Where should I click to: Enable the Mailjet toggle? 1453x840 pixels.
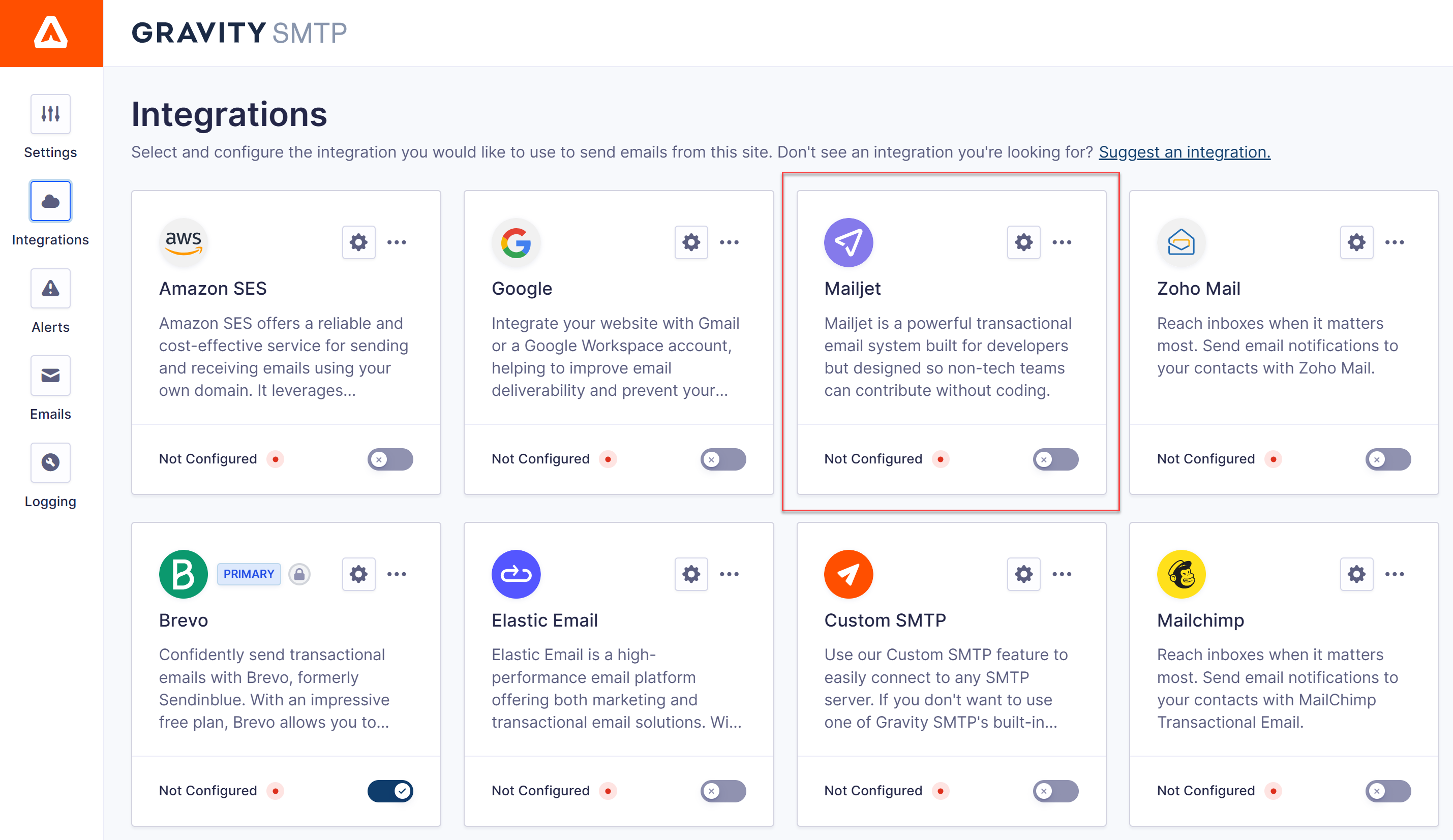(1056, 459)
